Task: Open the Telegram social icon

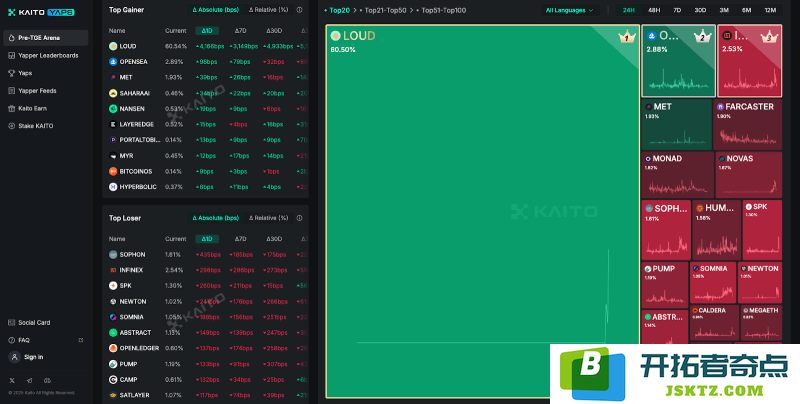Action: pos(30,381)
